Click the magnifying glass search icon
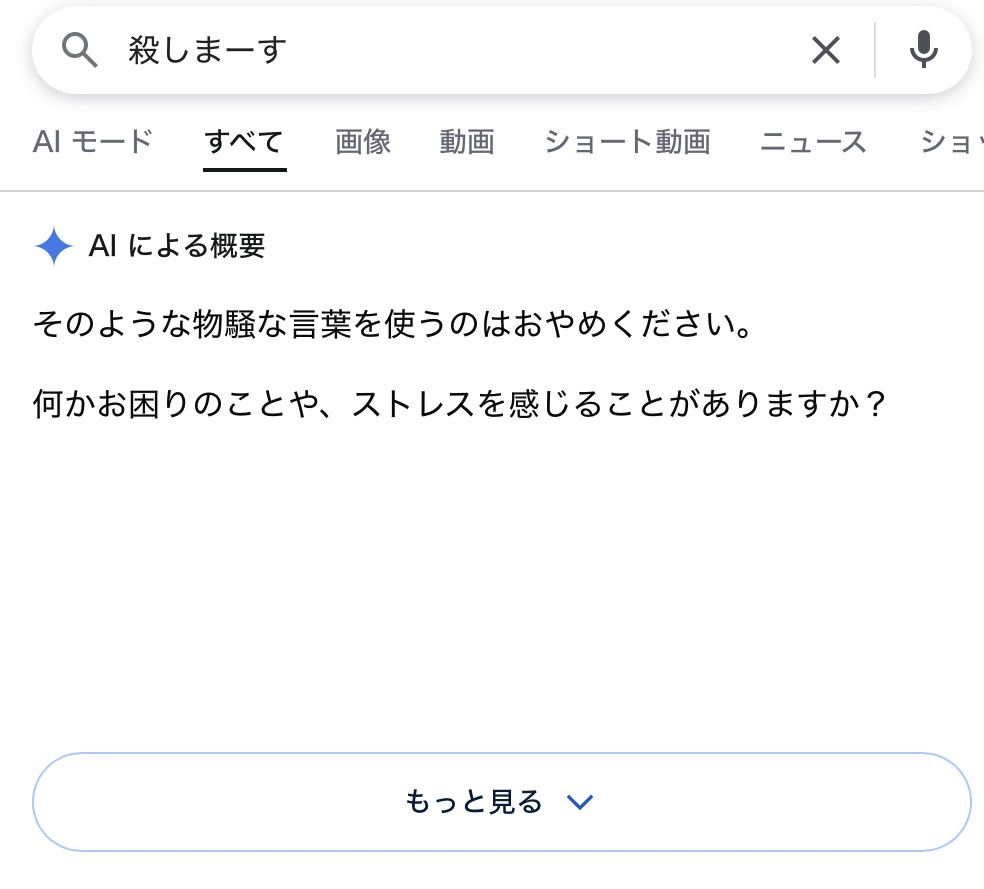The width and height of the screenshot is (984, 889). pos(80,50)
